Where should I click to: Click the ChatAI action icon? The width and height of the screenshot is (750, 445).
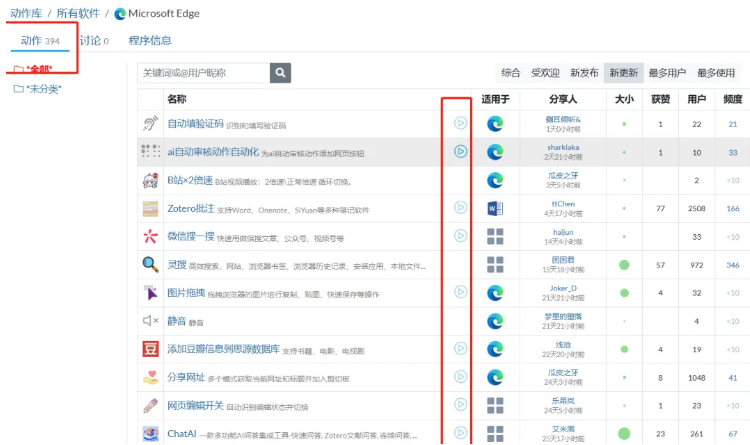(150, 434)
